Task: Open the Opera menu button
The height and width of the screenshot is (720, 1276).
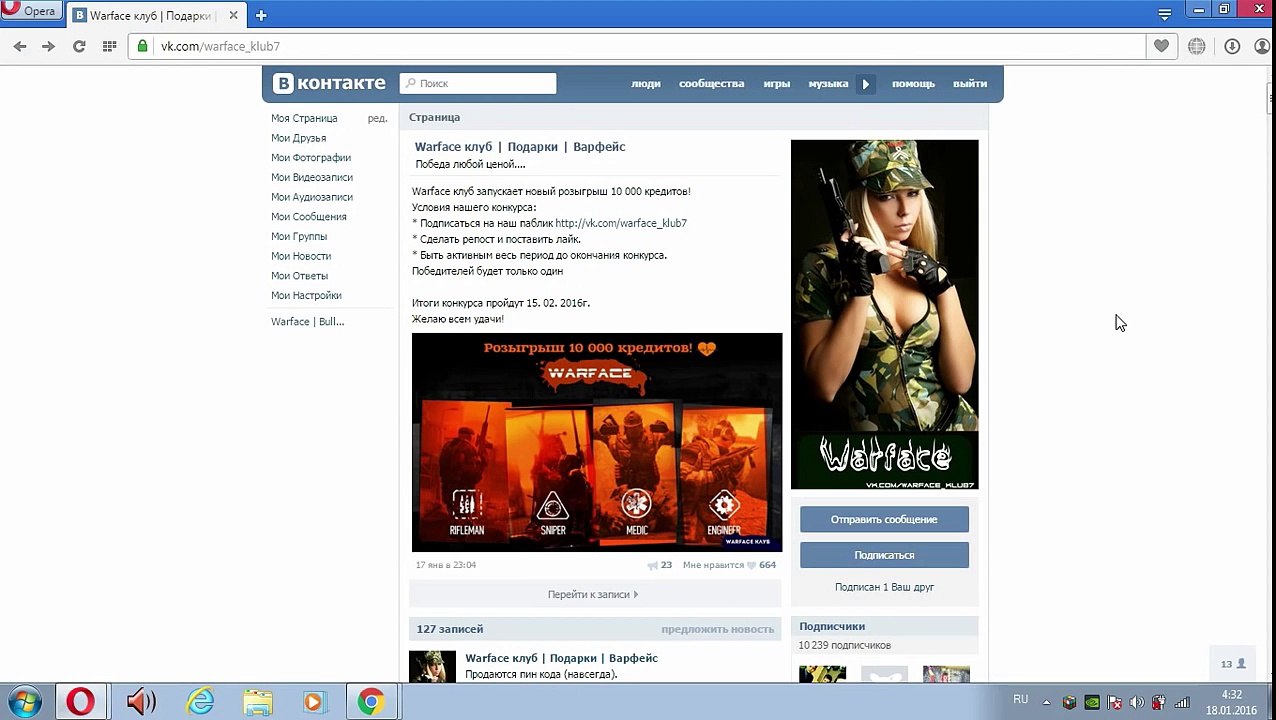Action: [x=31, y=11]
